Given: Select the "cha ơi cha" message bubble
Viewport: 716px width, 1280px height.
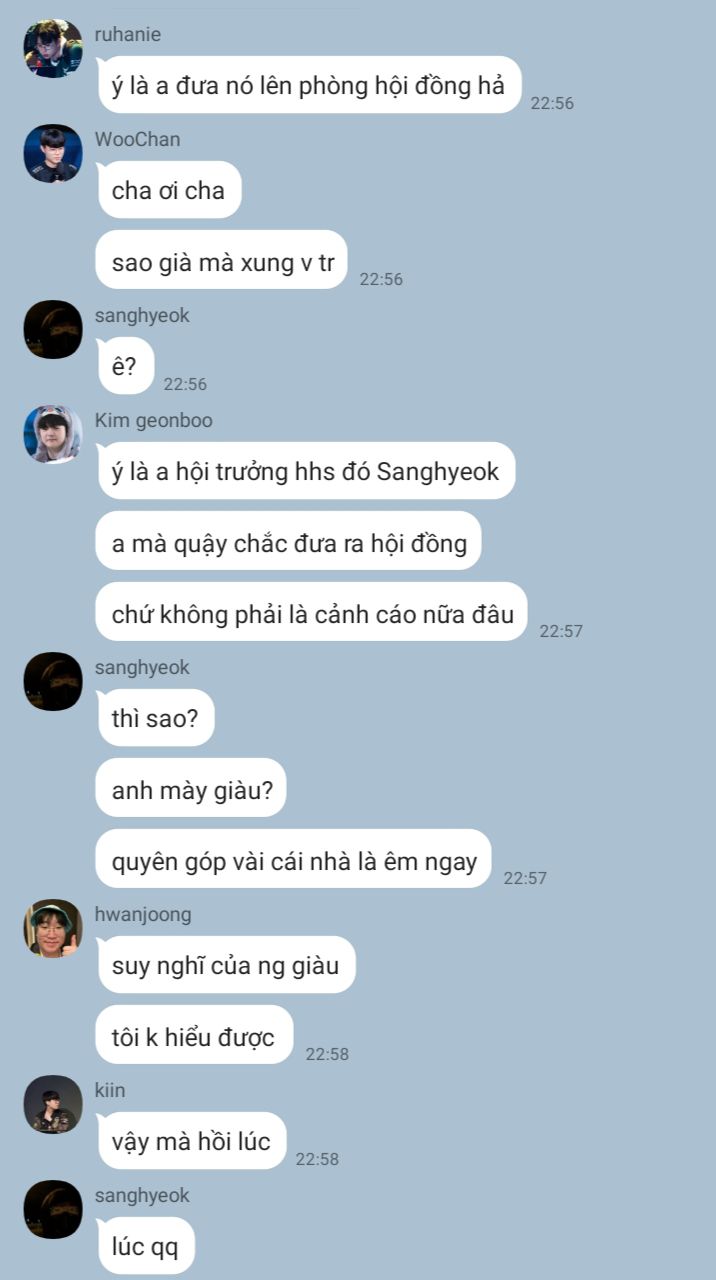Looking at the screenshot, I should pos(169,190).
